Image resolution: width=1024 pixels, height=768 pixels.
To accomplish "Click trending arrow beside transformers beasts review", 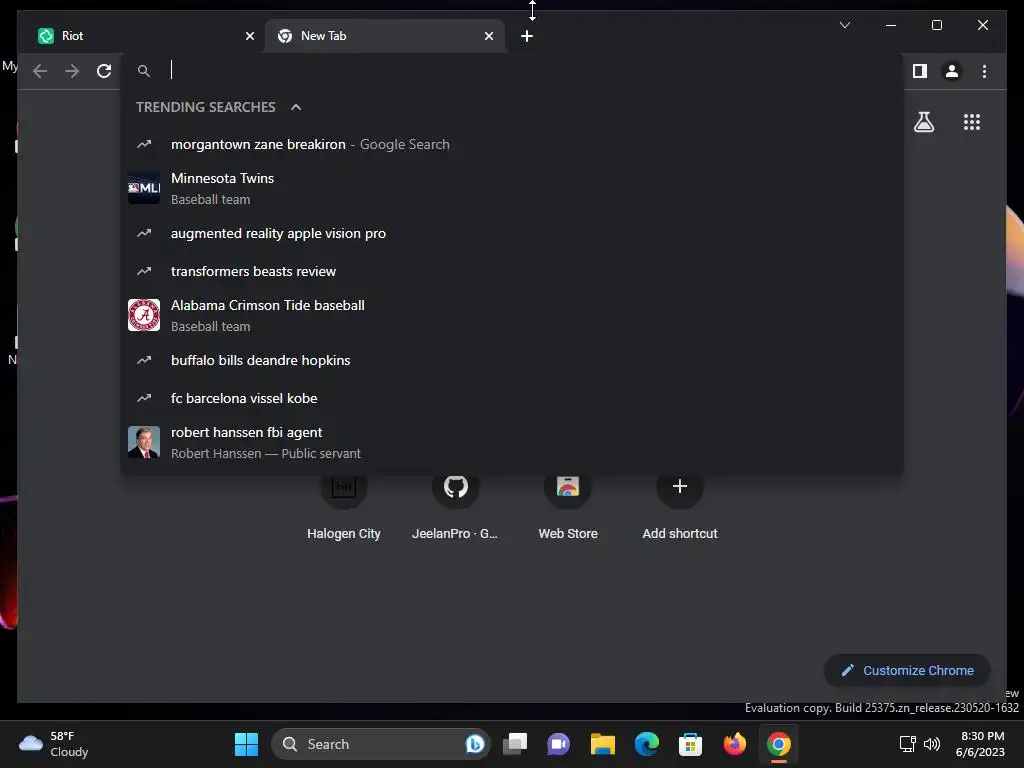I will [x=144, y=270].
